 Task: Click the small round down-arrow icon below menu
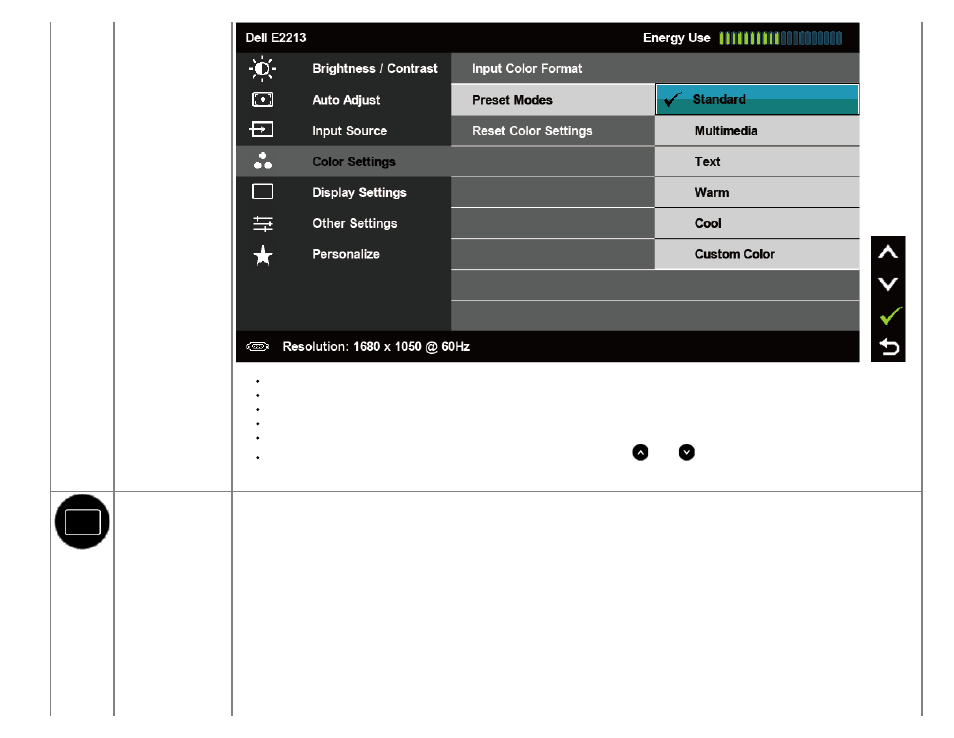click(x=686, y=453)
